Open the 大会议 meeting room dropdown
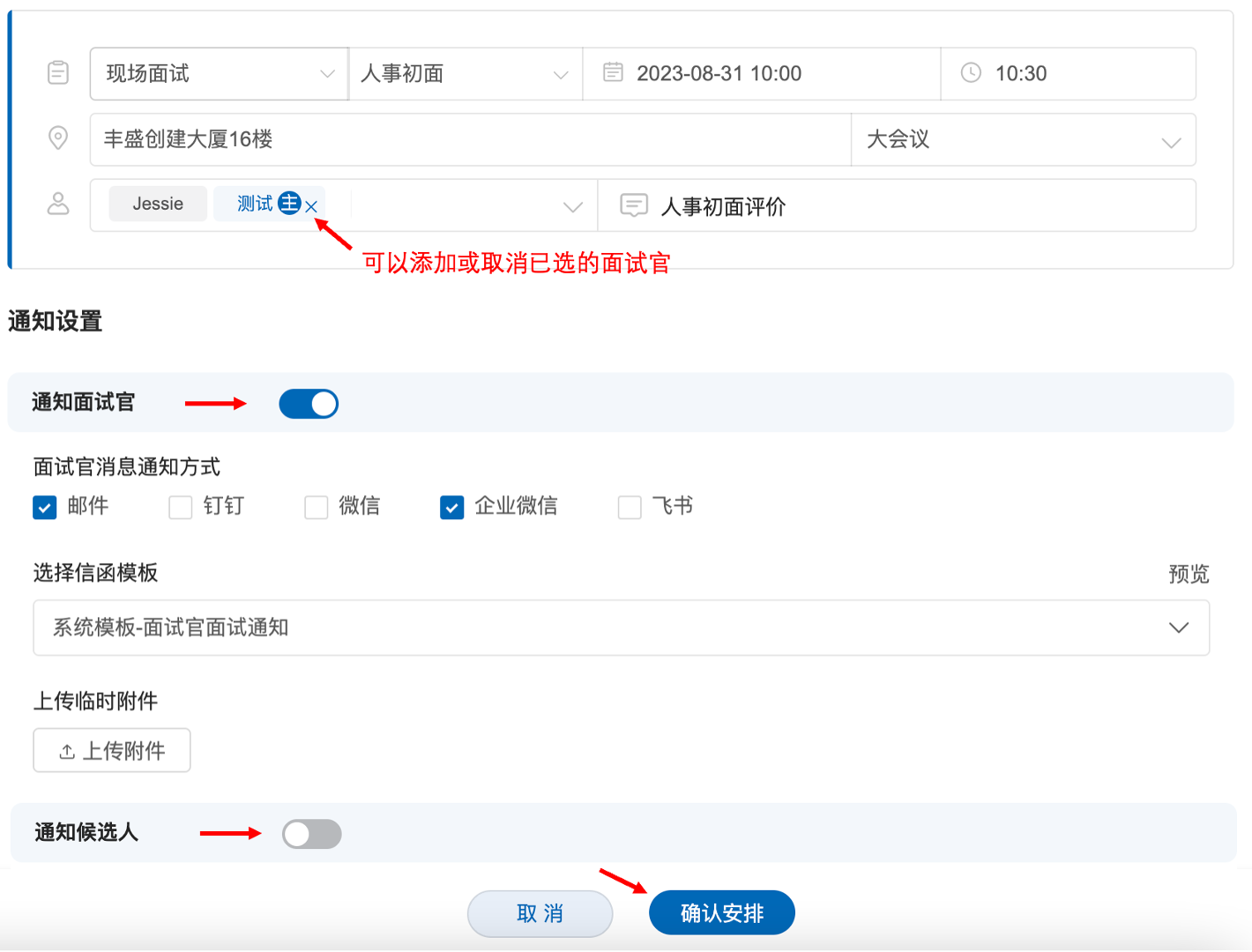 click(1024, 139)
